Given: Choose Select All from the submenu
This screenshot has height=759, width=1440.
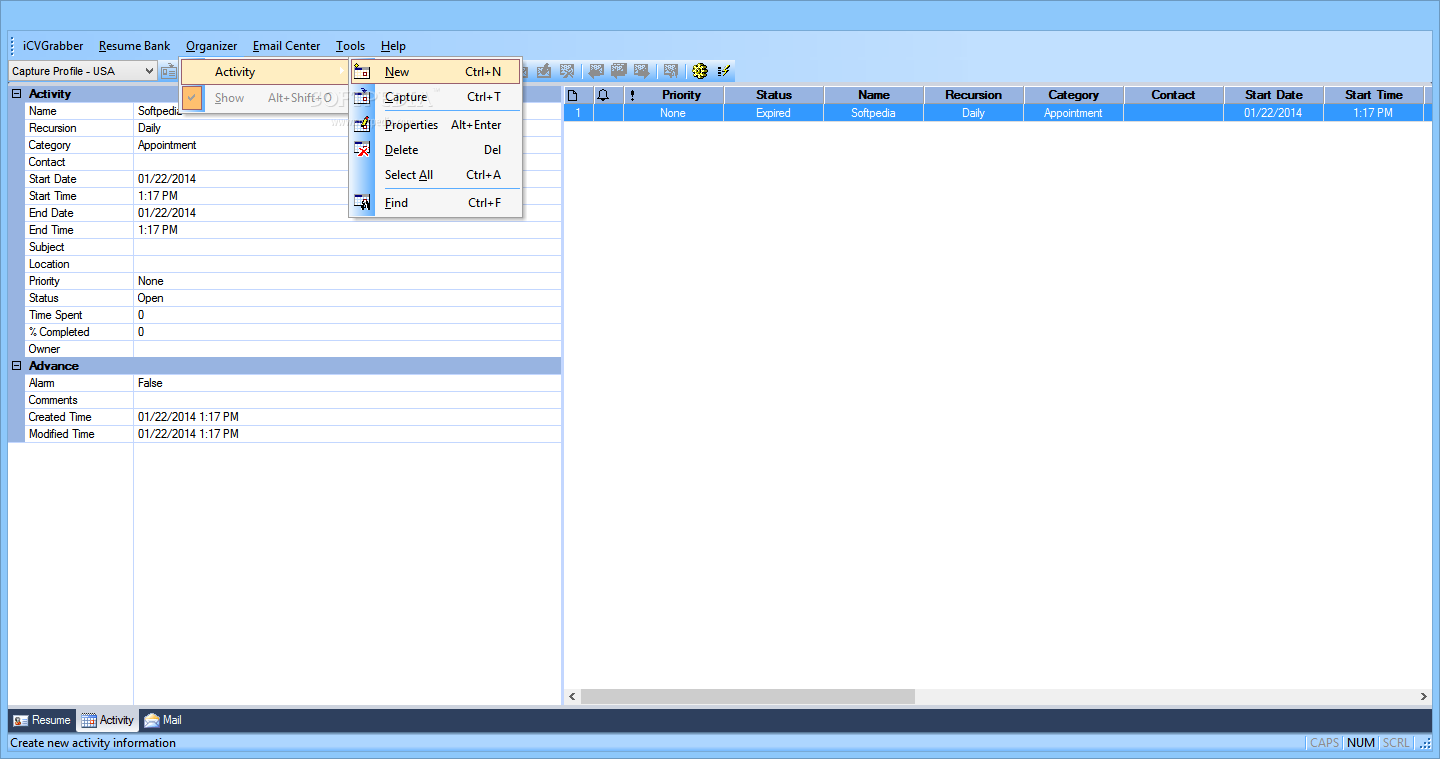Looking at the screenshot, I should click(436, 175).
